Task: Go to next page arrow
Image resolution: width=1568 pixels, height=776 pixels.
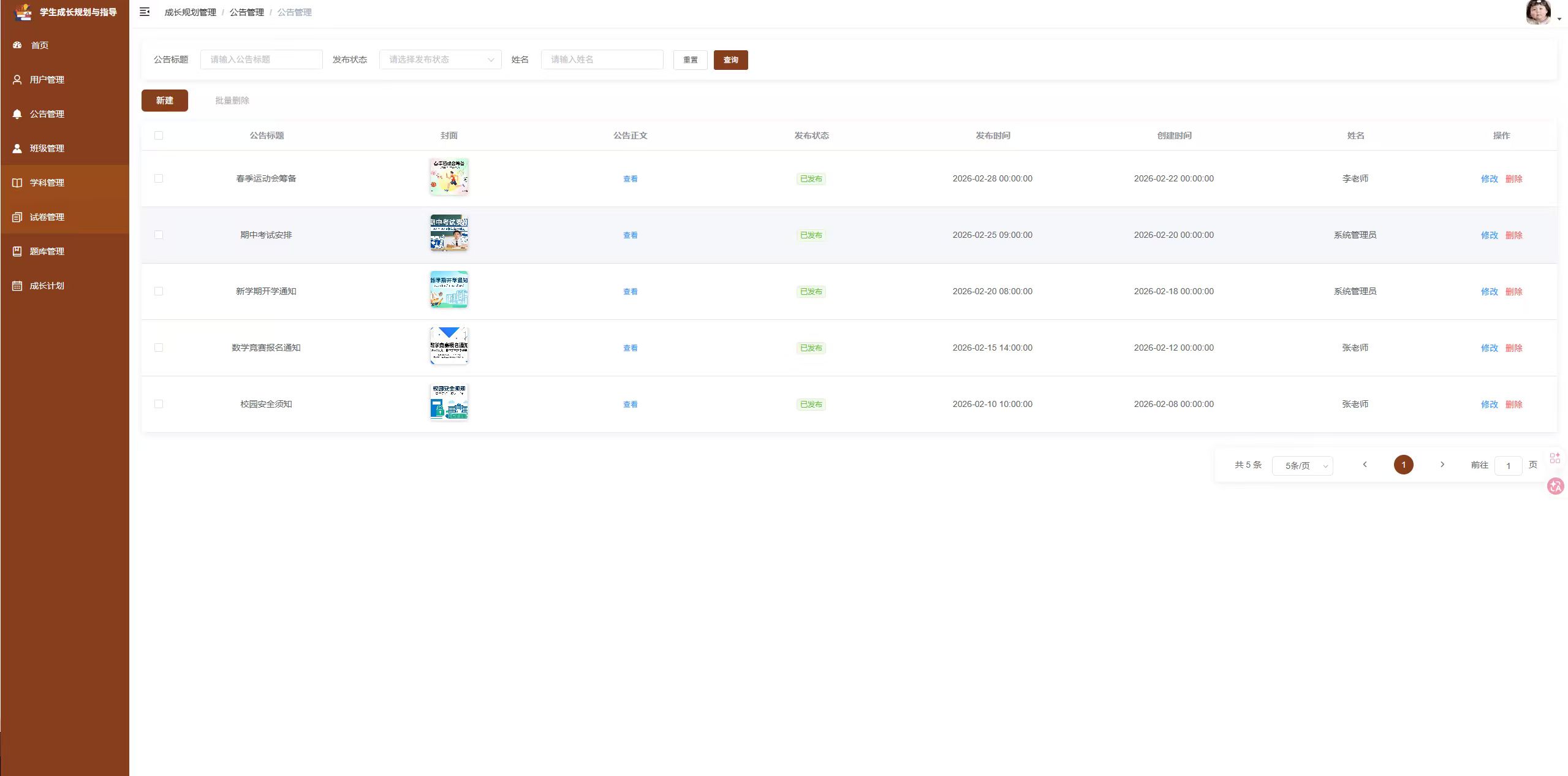Action: point(1442,465)
